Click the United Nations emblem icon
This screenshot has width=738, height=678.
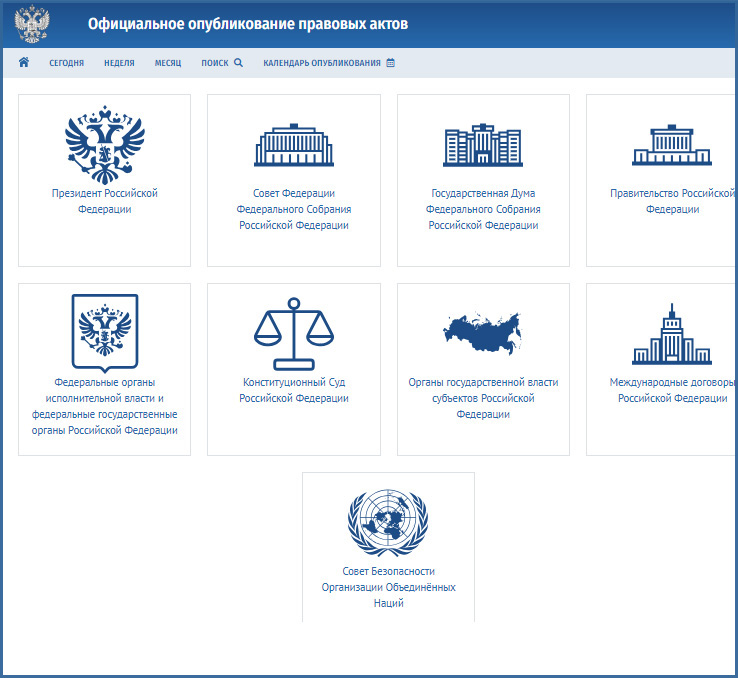388,522
